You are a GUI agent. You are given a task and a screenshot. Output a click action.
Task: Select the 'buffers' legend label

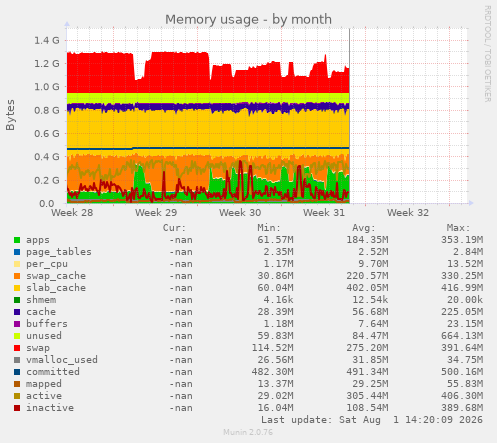(47, 324)
